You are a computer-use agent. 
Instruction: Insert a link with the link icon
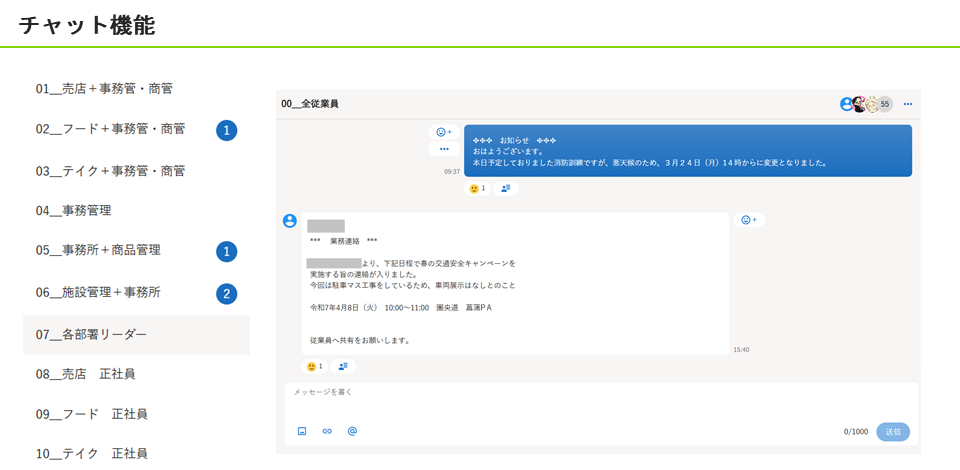click(x=327, y=431)
